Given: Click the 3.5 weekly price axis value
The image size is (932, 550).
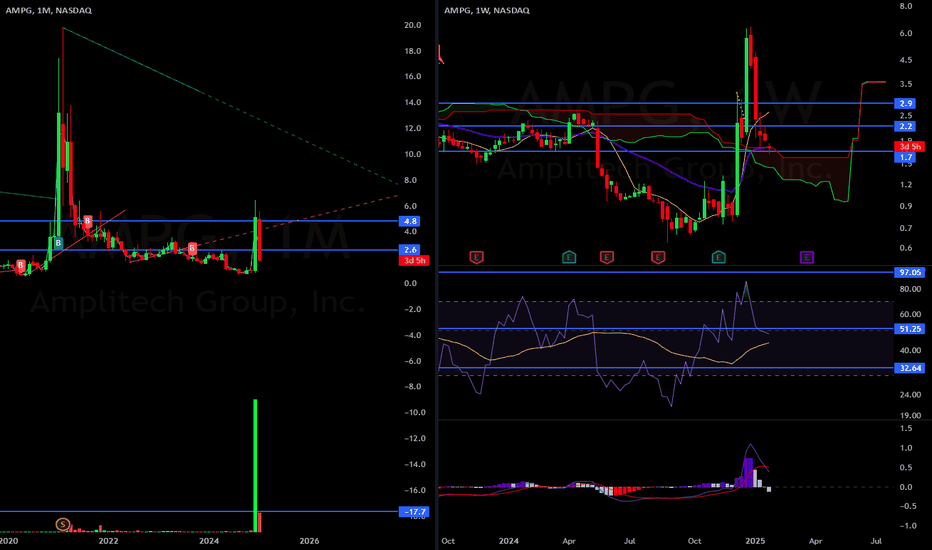Looking at the screenshot, I should pyautogui.click(x=906, y=84).
